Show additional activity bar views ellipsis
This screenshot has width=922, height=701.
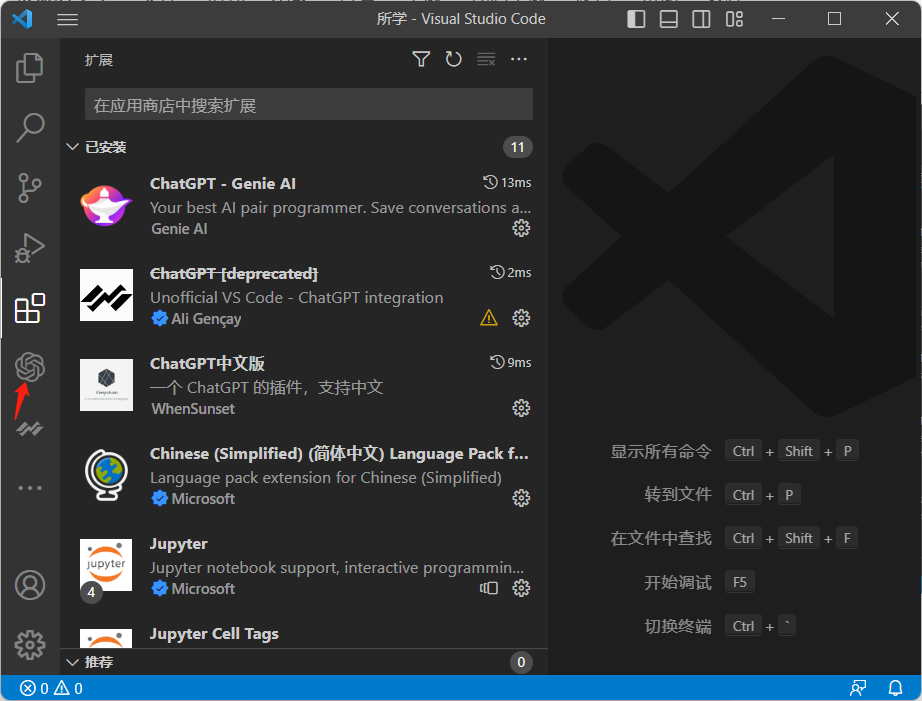tap(29, 488)
